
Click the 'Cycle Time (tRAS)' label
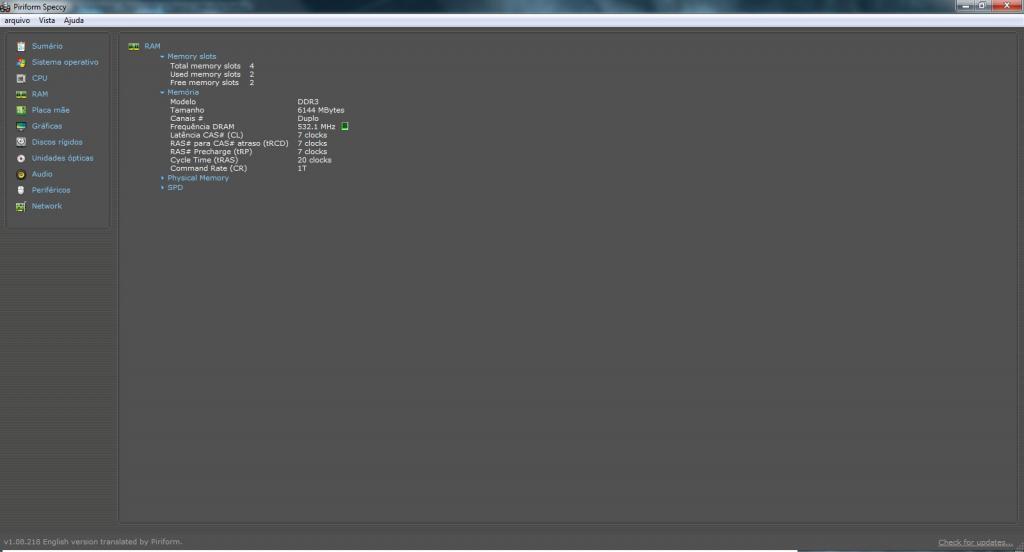[x=204, y=160]
